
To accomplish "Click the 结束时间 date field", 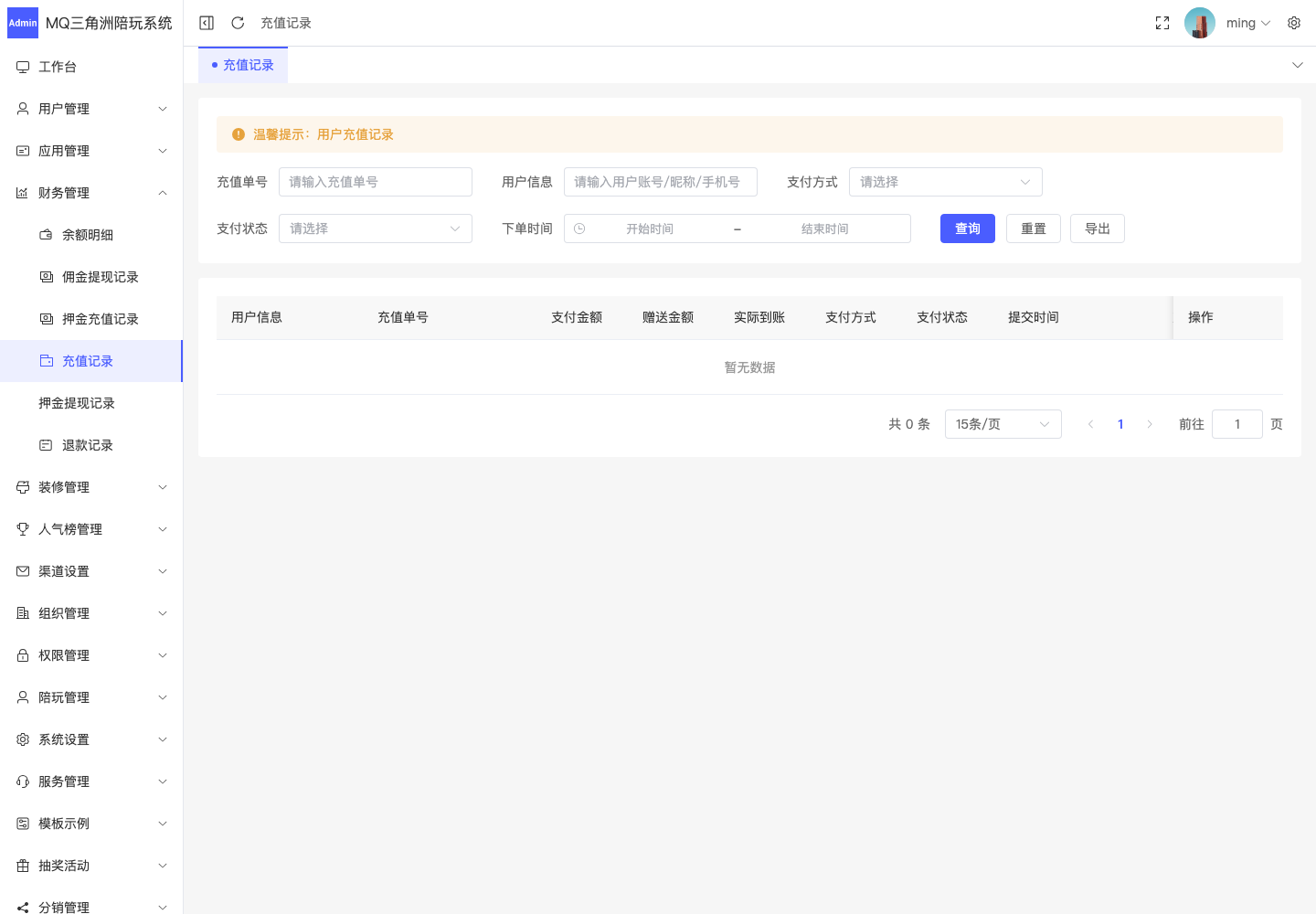I will pos(825,228).
